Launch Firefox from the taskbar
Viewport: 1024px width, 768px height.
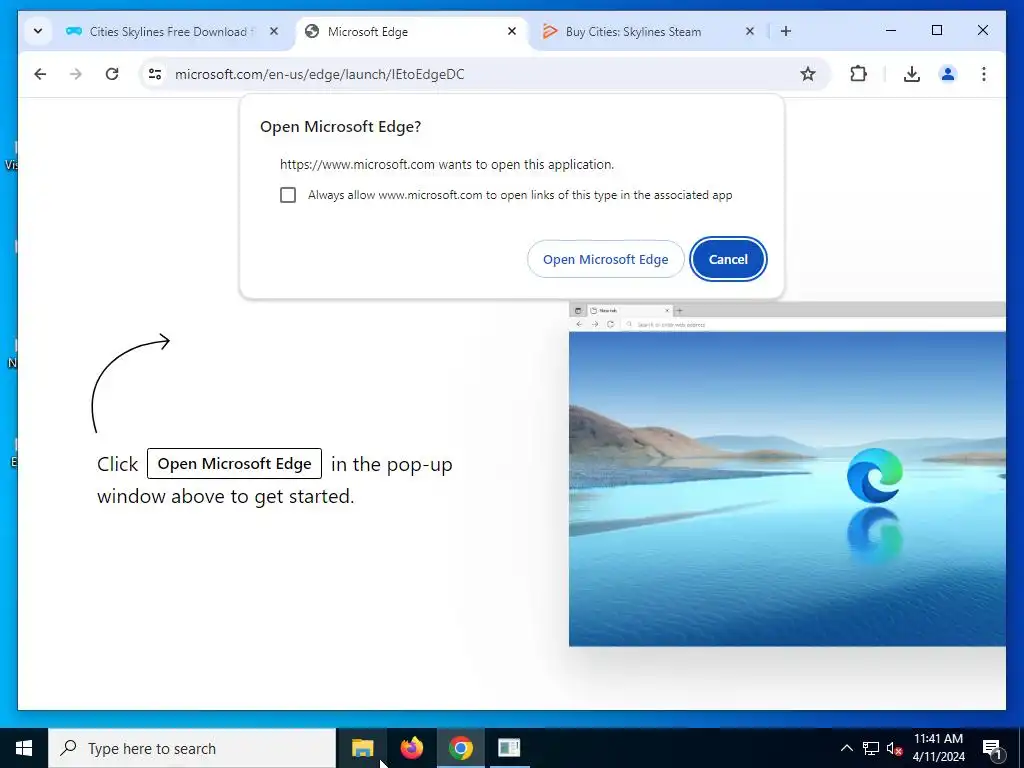[411, 748]
